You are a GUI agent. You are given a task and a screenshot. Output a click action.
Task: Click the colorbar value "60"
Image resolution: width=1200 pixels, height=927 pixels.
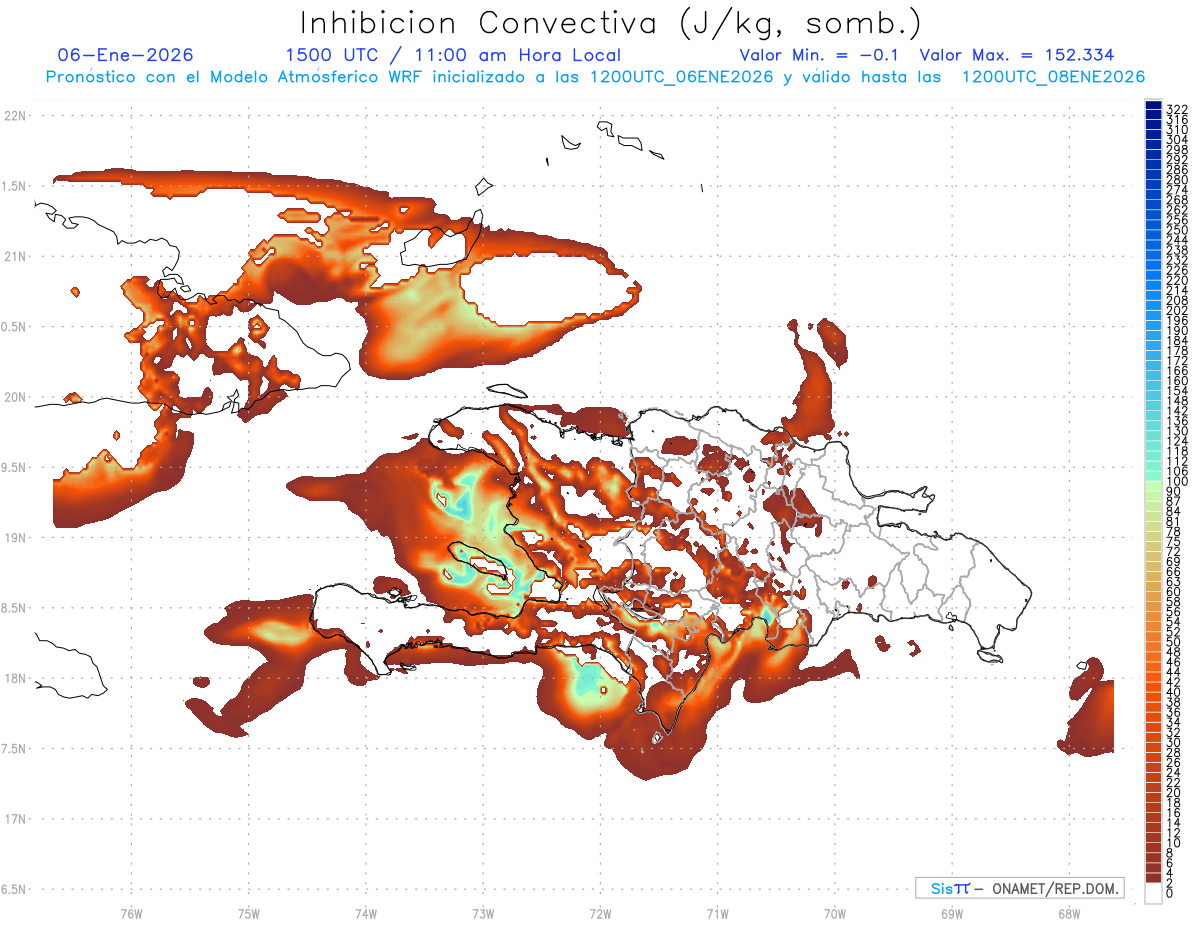[1174, 592]
